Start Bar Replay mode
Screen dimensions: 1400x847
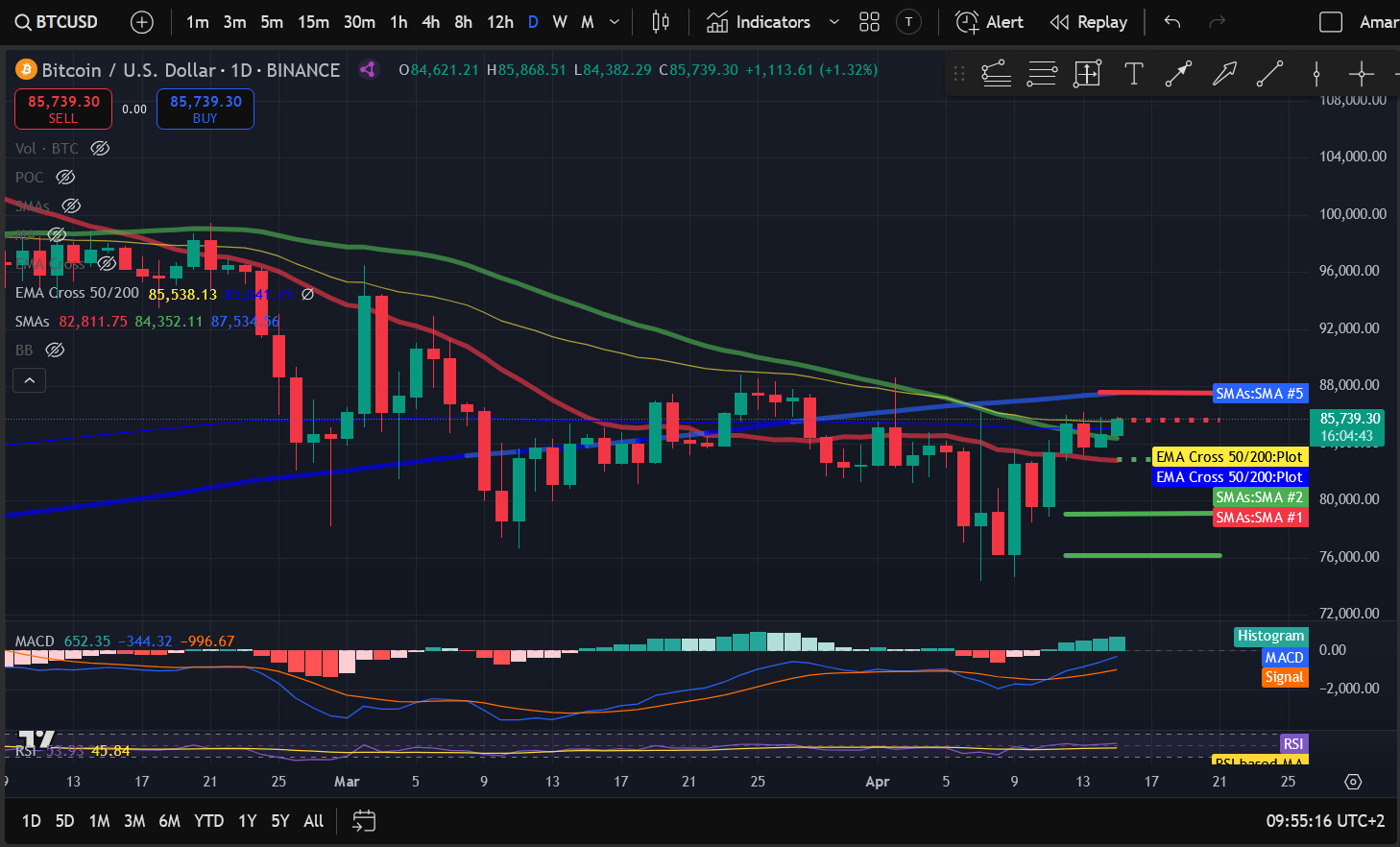pos(1089,22)
